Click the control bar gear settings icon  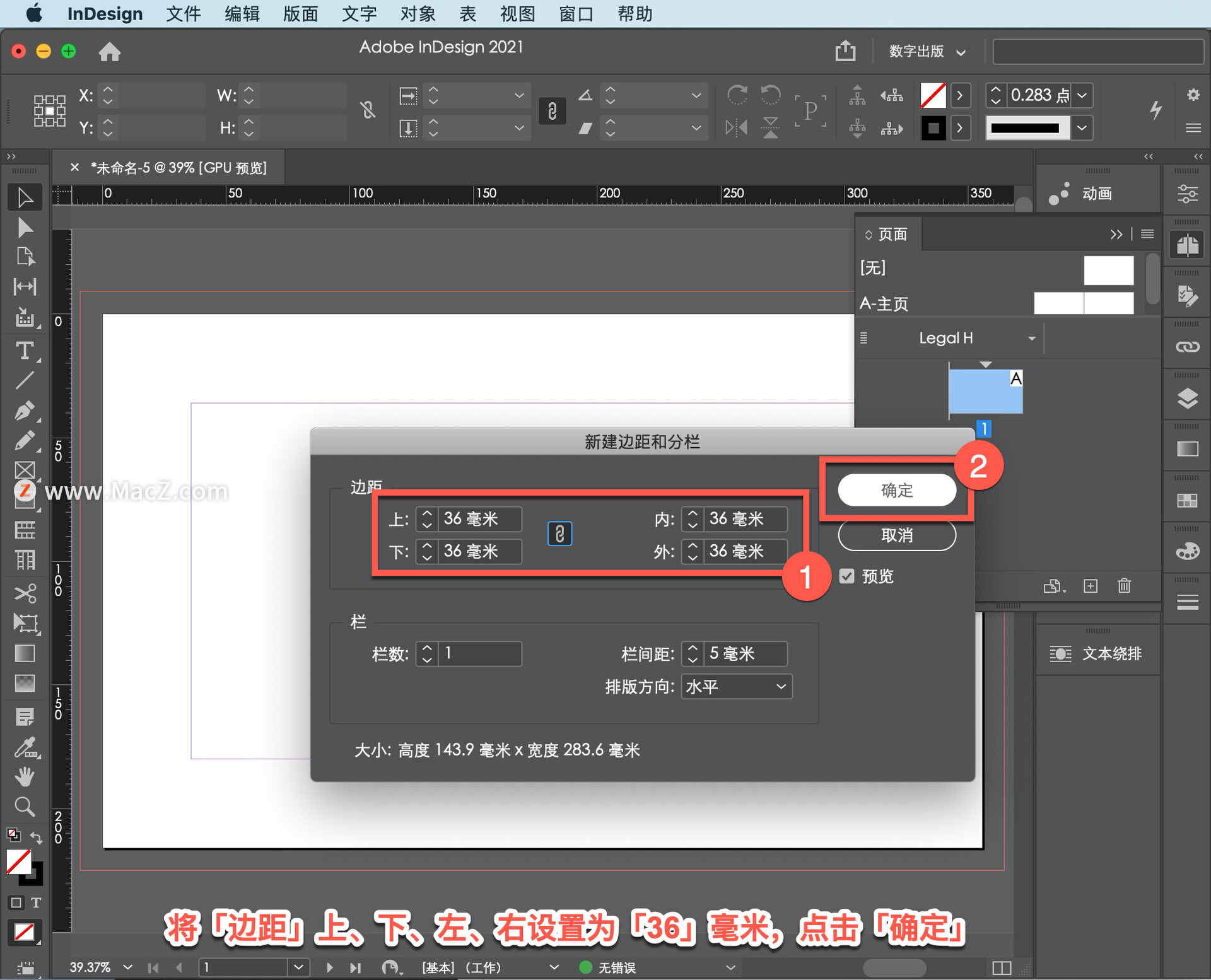tap(1193, 95)
